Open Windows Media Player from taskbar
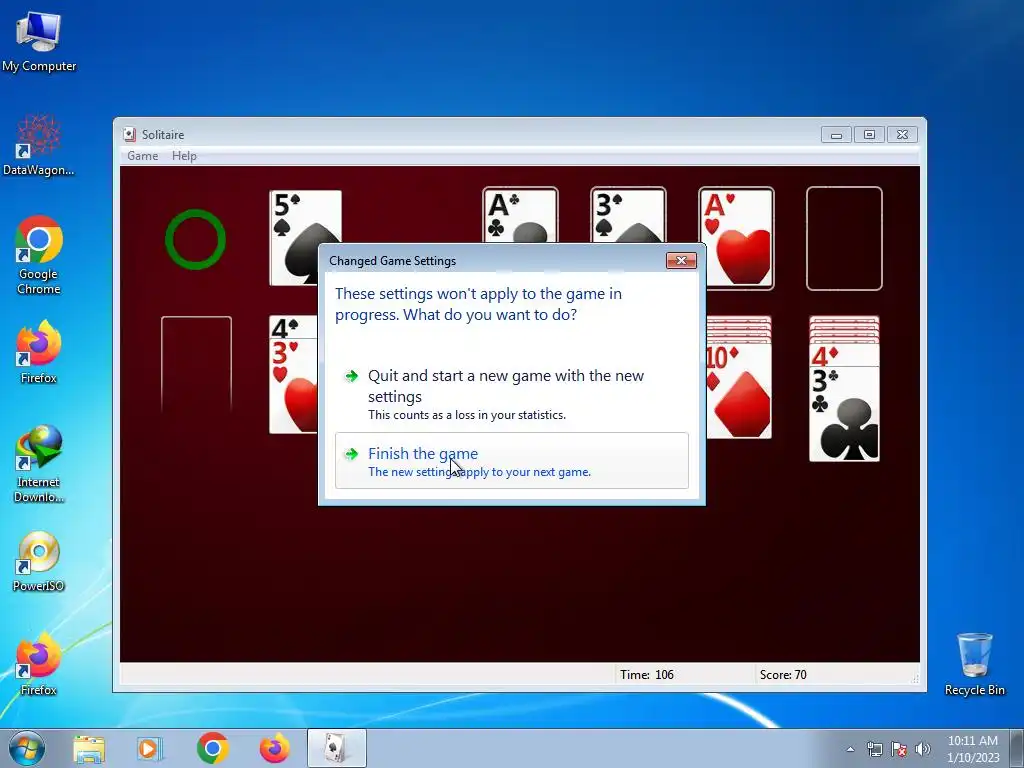1024x768 pixels. tap(150, 748)
